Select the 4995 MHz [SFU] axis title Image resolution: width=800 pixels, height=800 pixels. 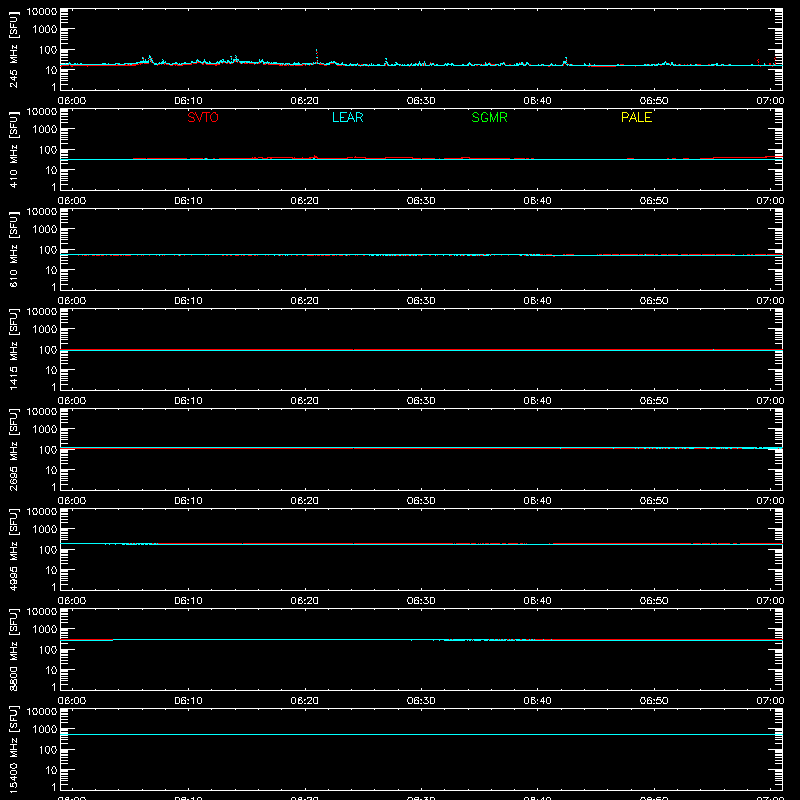click(x=13, y=550)
